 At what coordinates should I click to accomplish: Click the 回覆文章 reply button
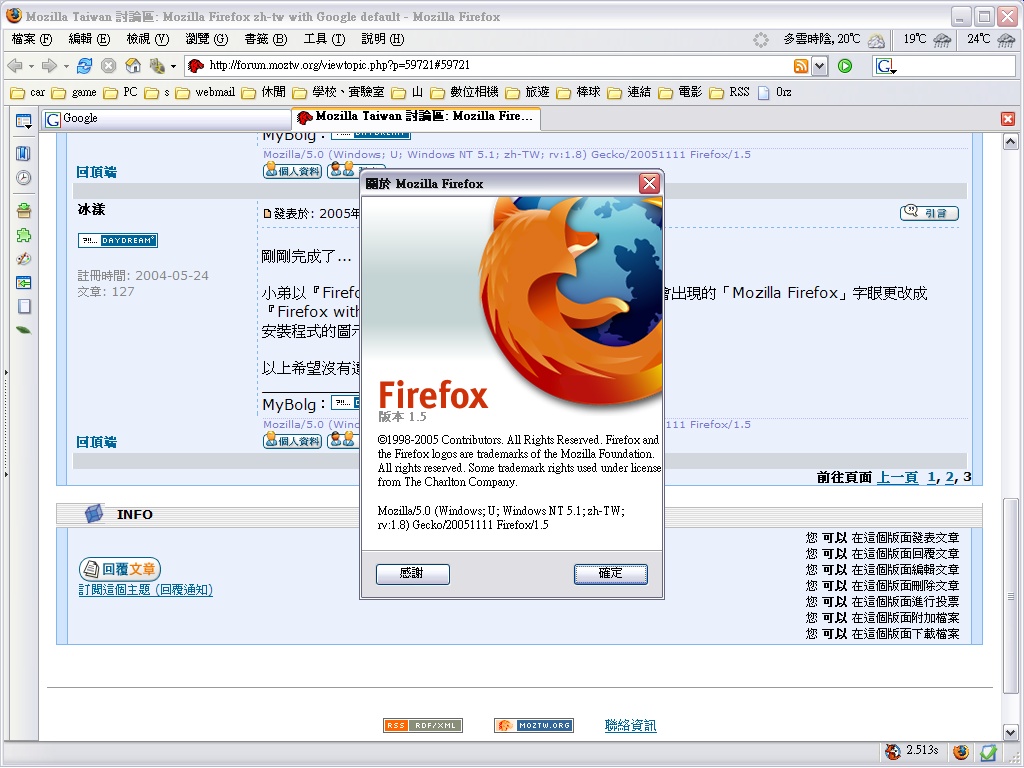[x=120, y=569]
